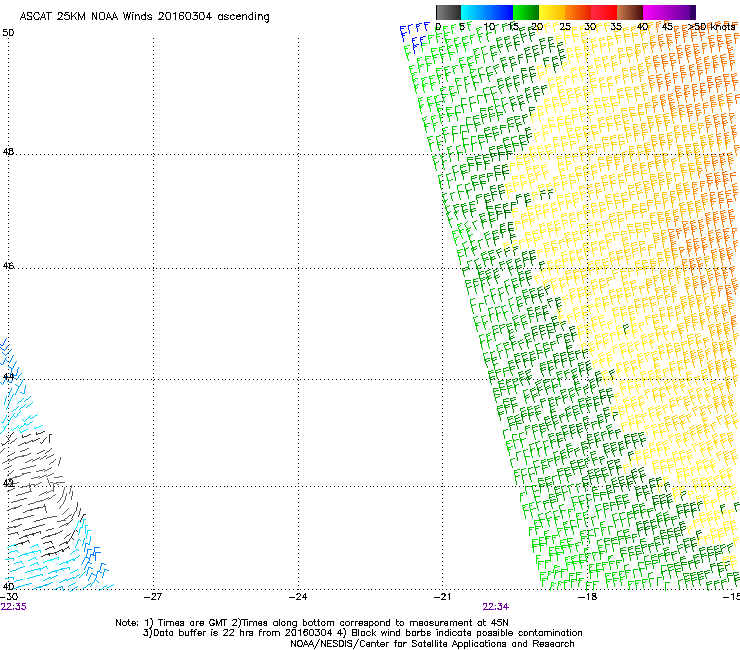
Task: Click the latitude label "50" on the left axis
Action: click(x=8, y=33)
